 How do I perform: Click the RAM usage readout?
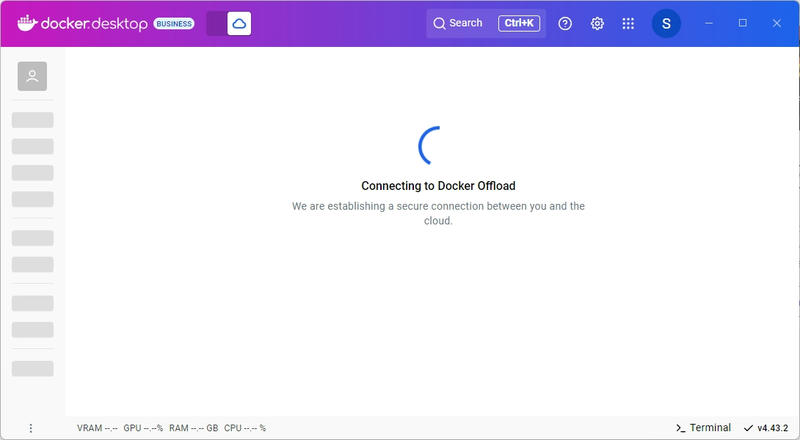coord(193,428)
